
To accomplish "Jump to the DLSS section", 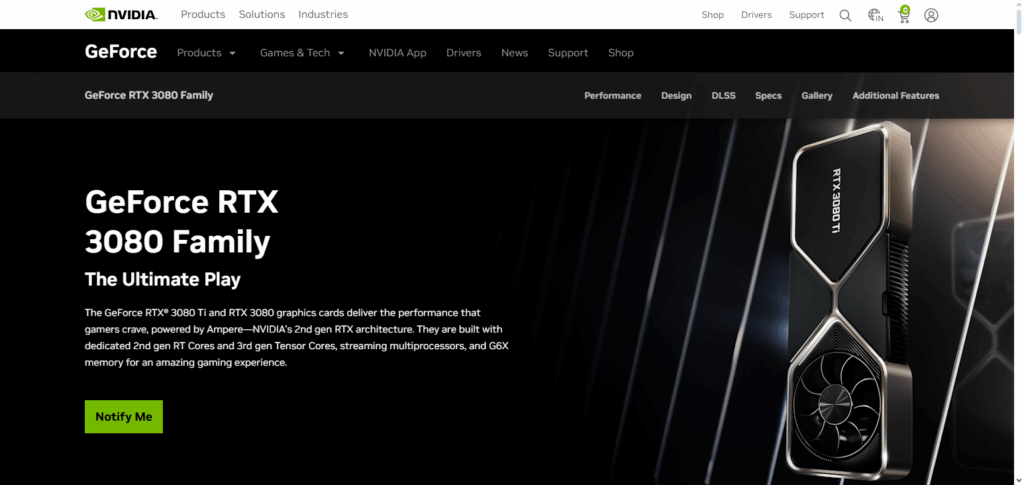I will click(724, 95).
